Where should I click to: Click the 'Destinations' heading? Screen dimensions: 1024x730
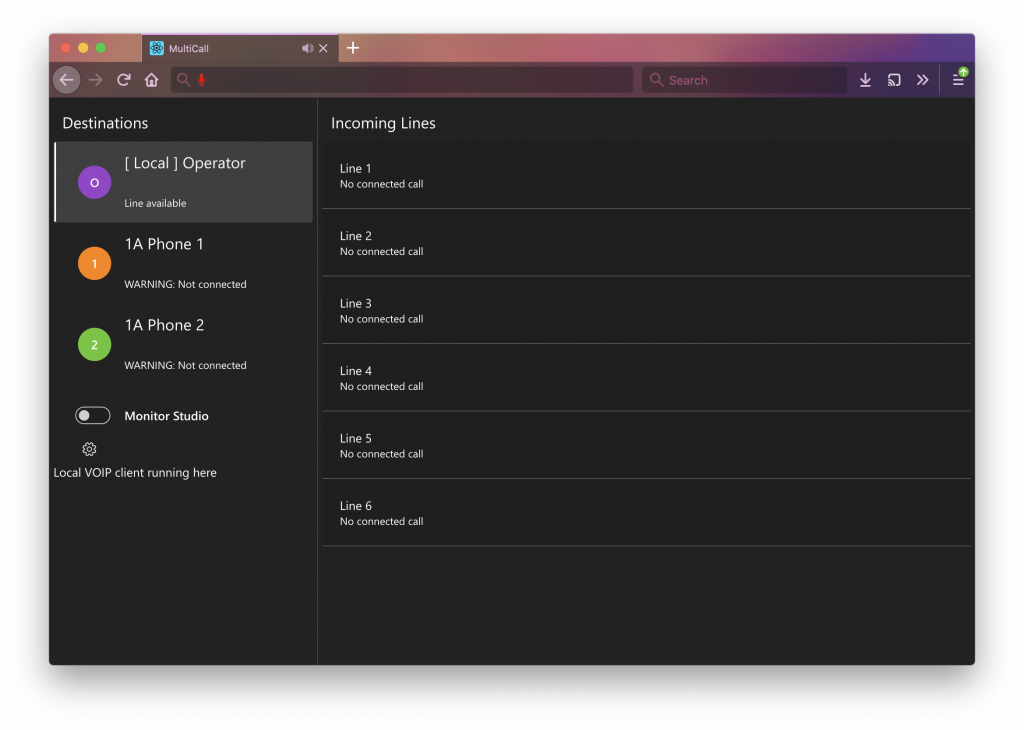point(105,123)
